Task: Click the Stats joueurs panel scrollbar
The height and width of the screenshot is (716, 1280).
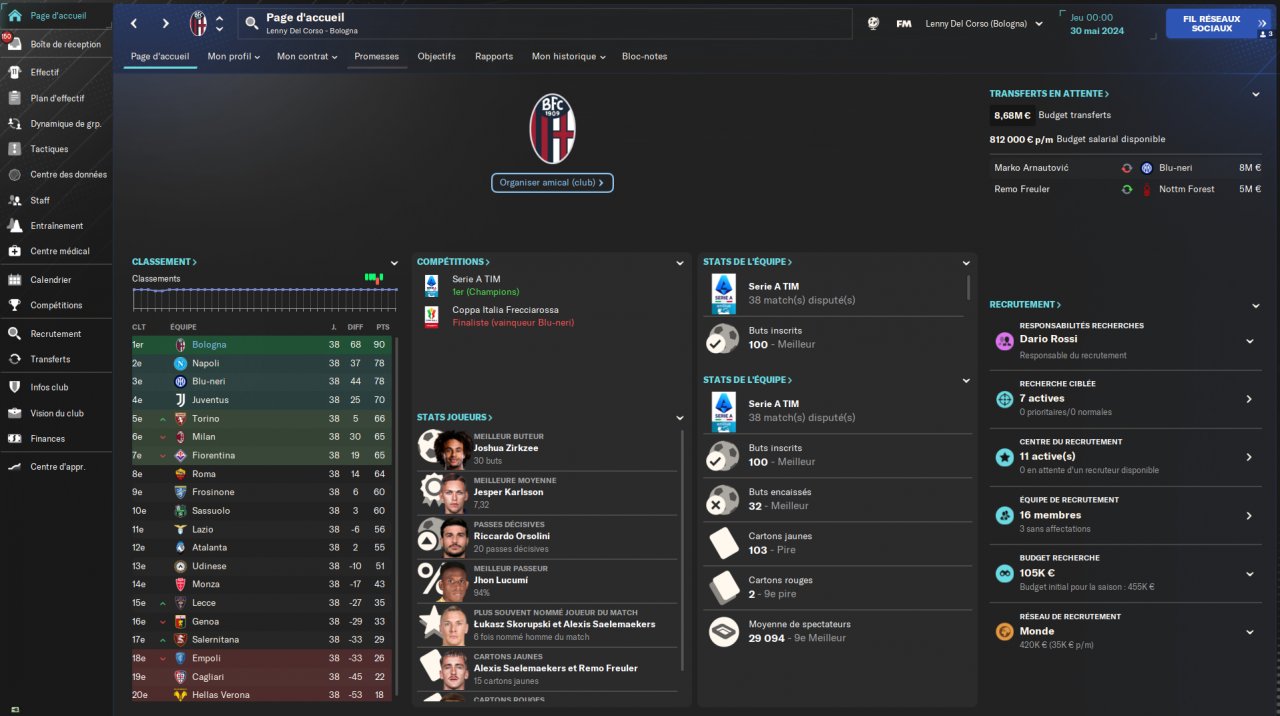Action: coord(683,550)
